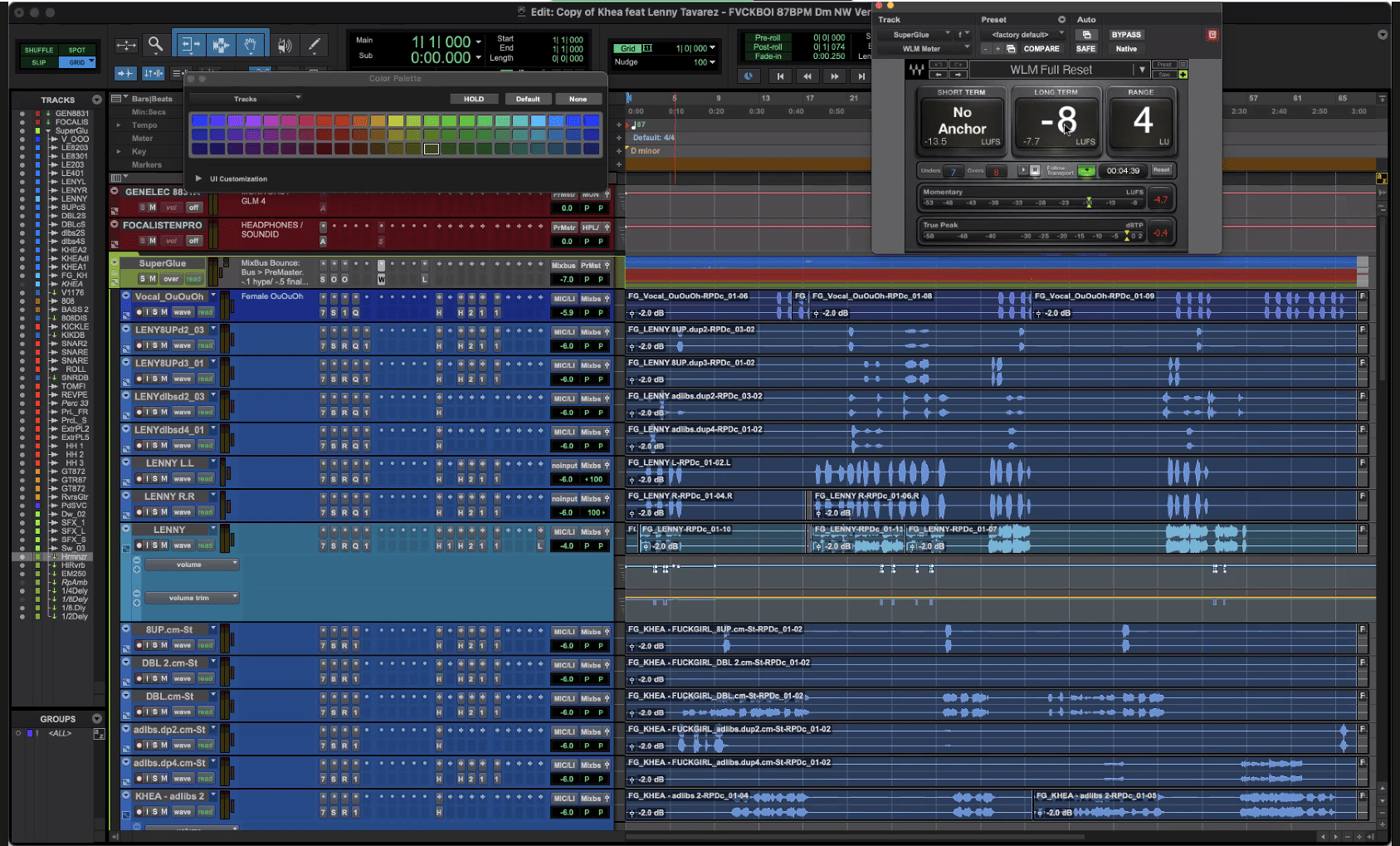The image size is (1400, 846).
Task: Click the Waves logo in WLM plugin
Action: 916,70
